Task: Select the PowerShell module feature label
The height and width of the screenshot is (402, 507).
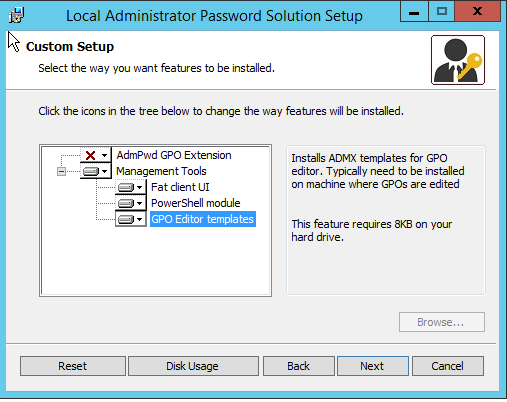Action: point(196,203)
